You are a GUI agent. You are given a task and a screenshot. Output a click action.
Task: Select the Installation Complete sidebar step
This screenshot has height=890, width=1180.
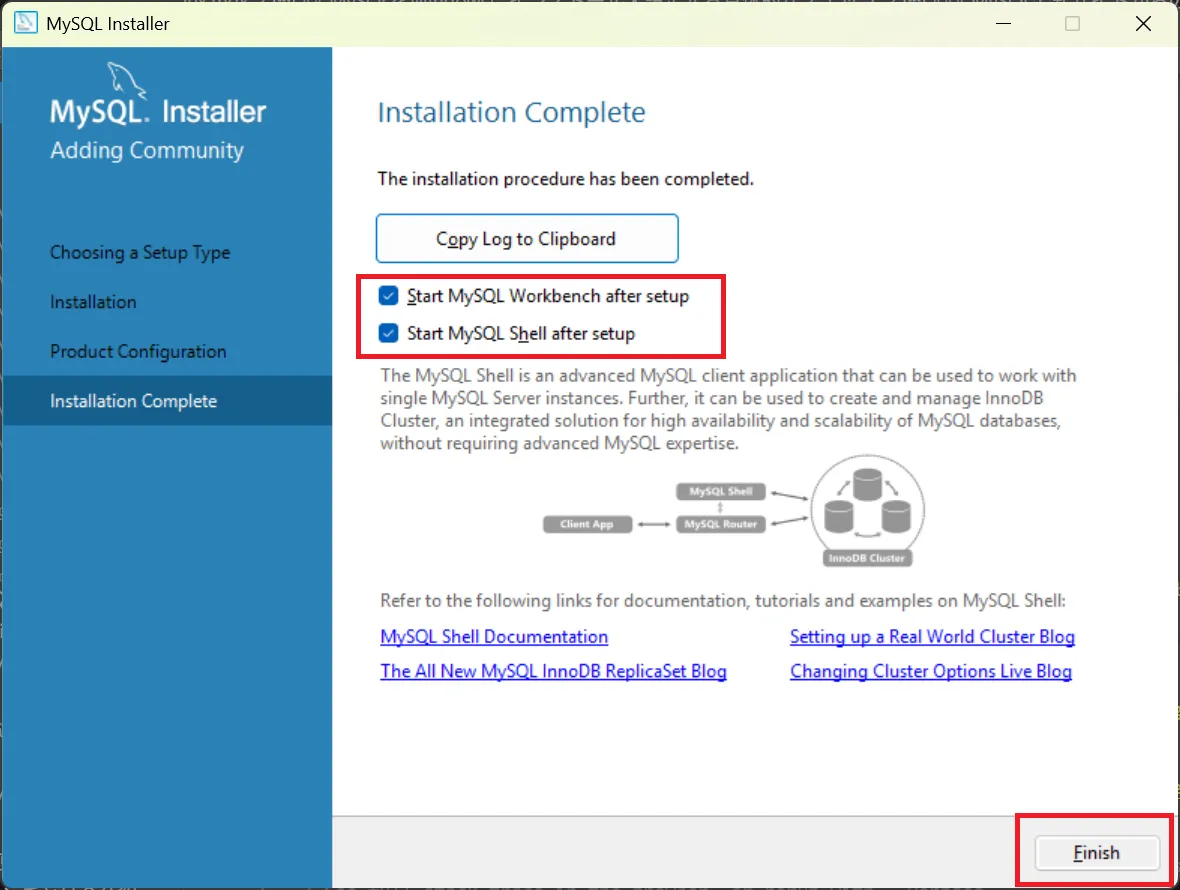[x=133, y=400]
